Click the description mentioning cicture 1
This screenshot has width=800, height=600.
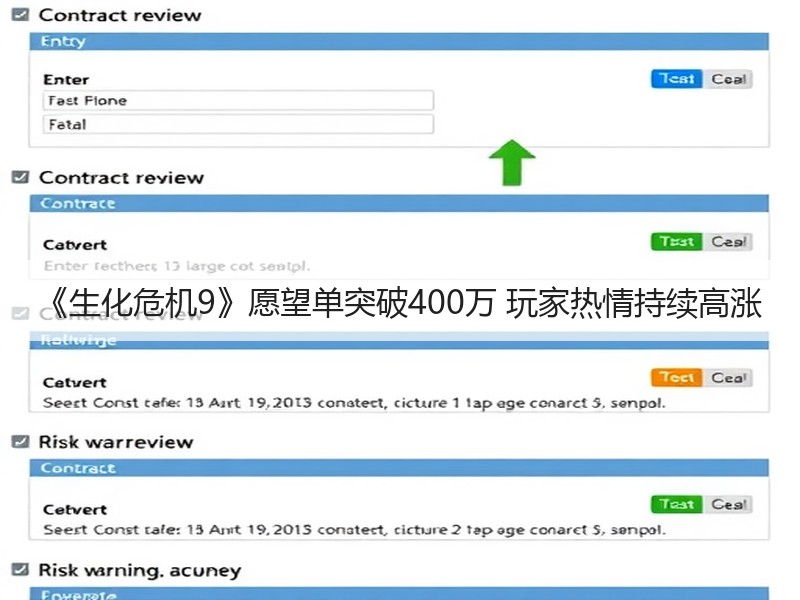pyautogui.click(x=354, y=403)
